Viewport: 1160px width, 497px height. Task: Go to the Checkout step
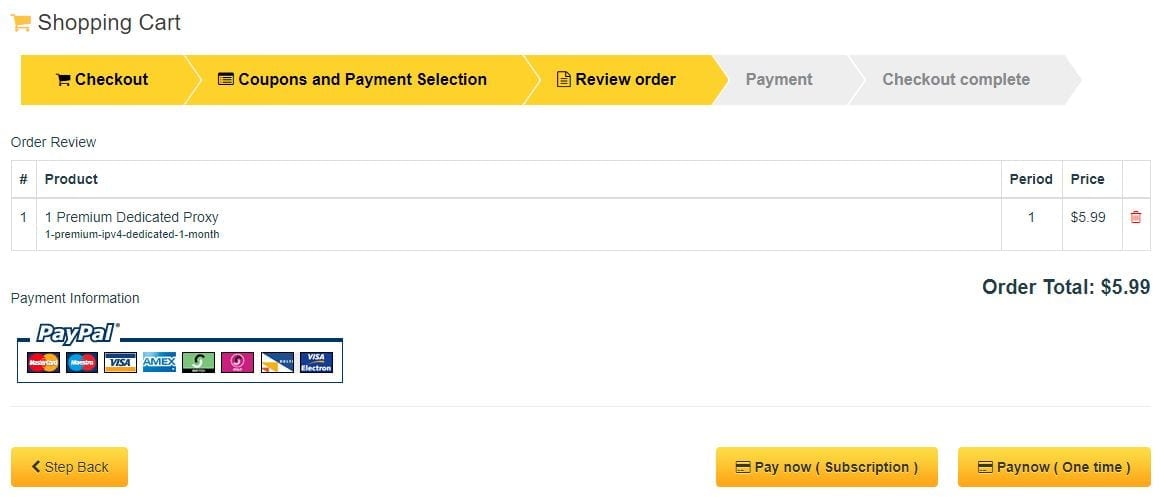pyautogui.click(x=102, y=80)
